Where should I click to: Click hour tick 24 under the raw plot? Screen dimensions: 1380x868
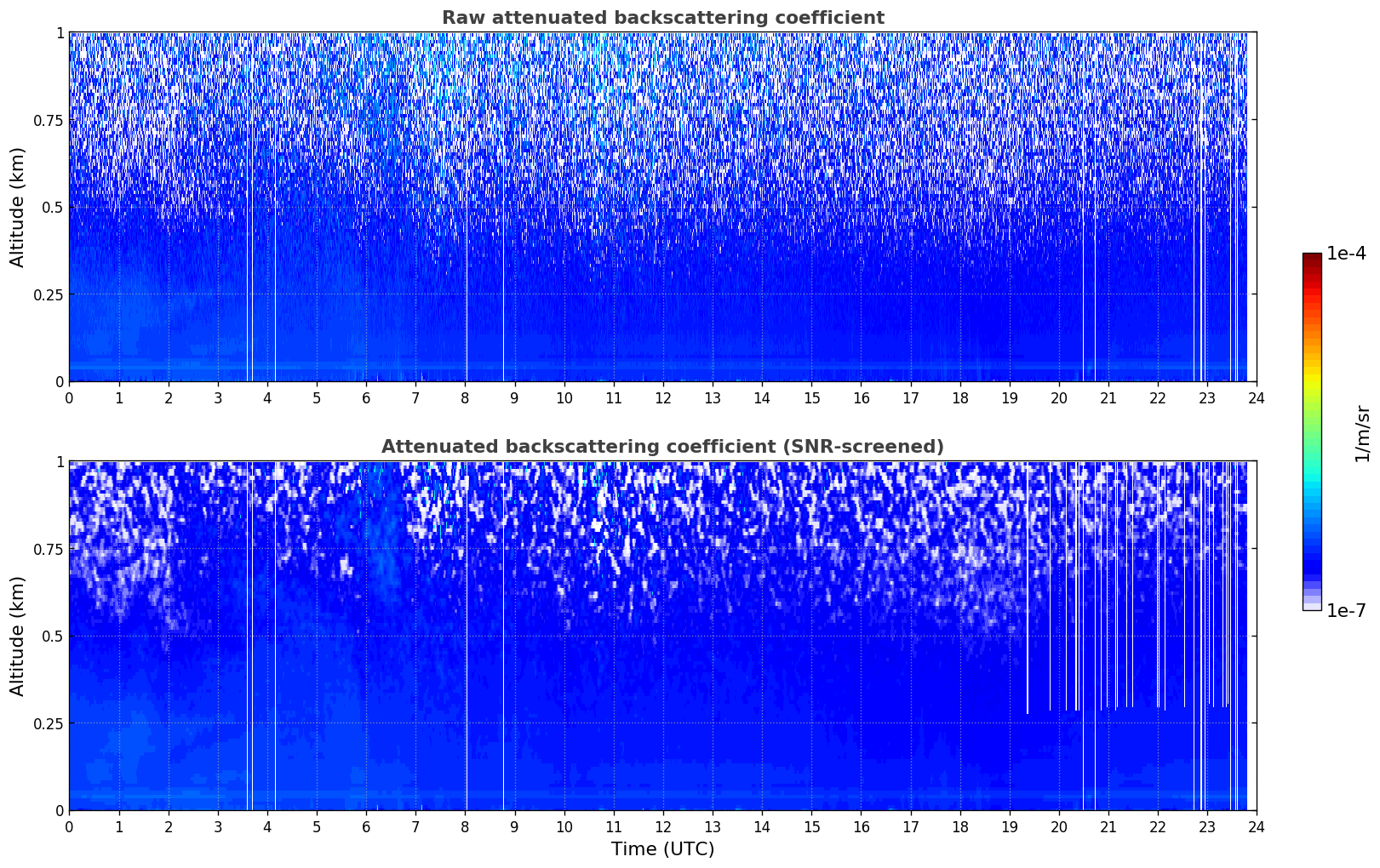pos(1257,397)
